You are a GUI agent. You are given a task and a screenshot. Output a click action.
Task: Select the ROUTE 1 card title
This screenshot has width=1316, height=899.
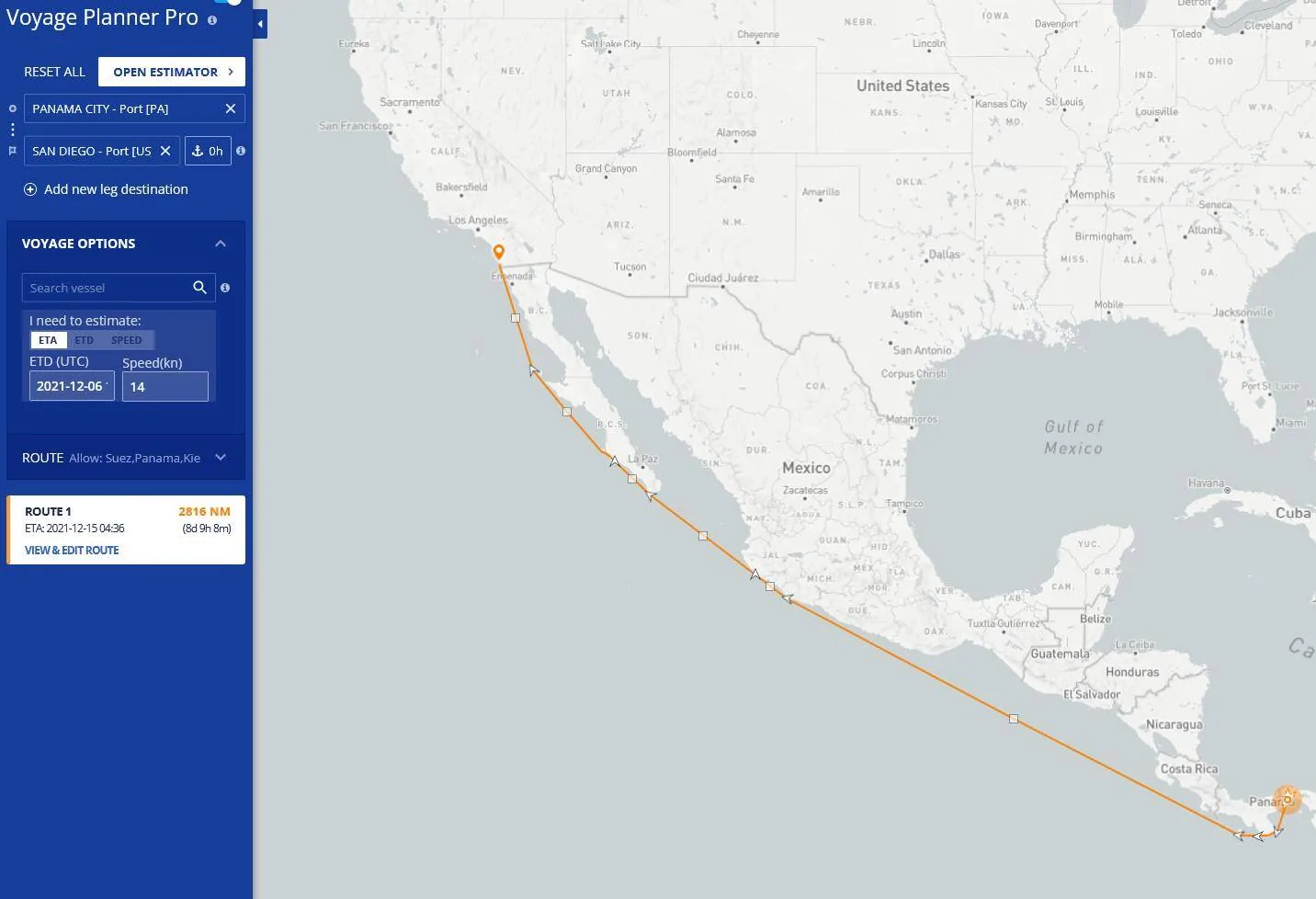(48, 511)
